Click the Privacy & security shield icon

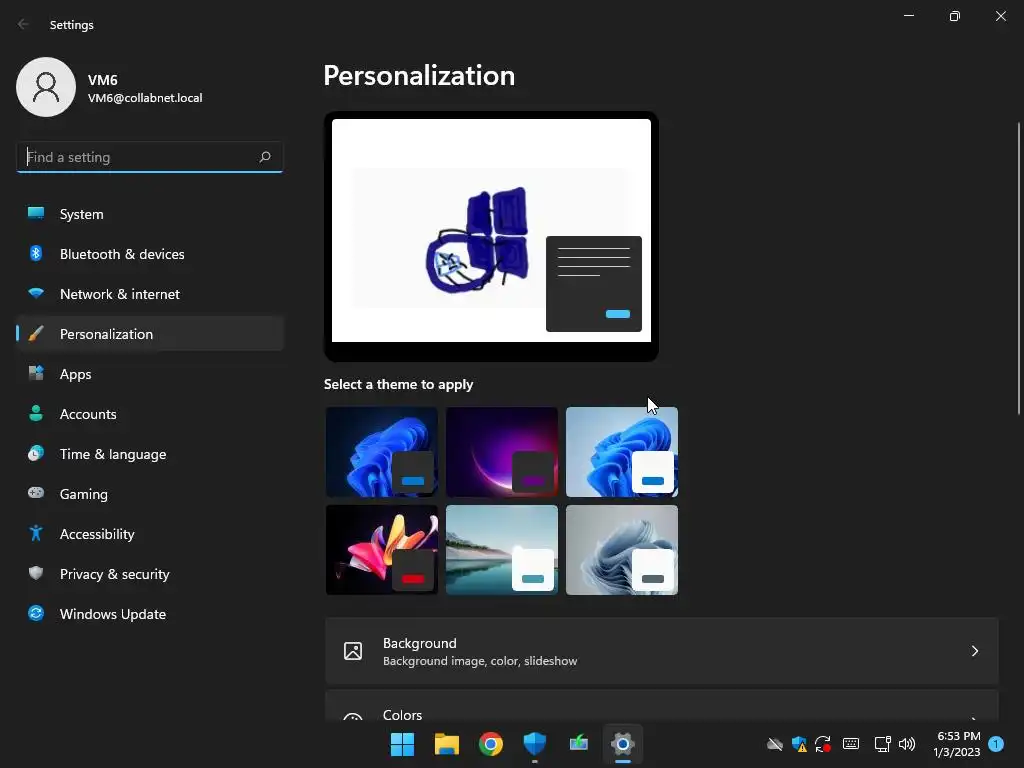[36, 573]
